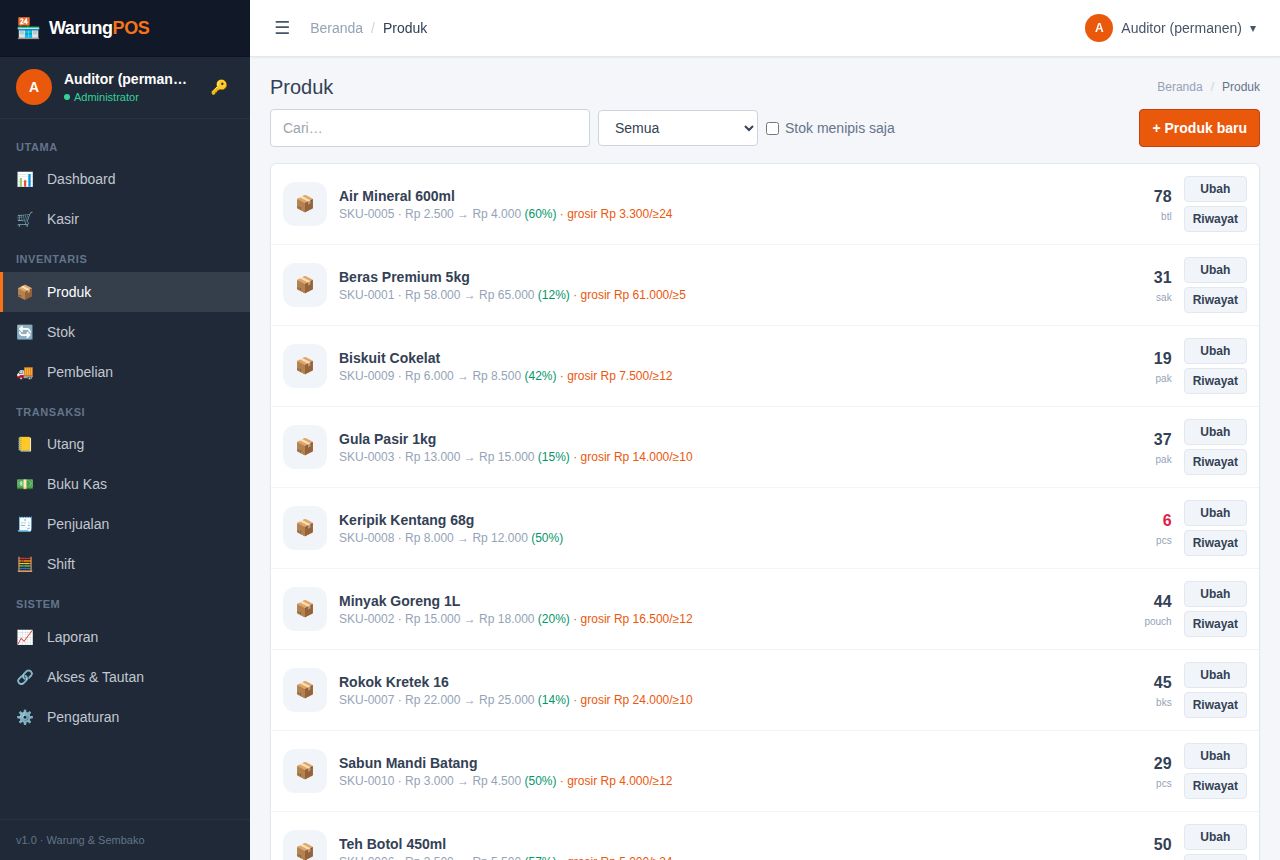Click the box icon of Air Mineral 600ml
Screen dimensions: 1280x860
(x=305, y=204)
